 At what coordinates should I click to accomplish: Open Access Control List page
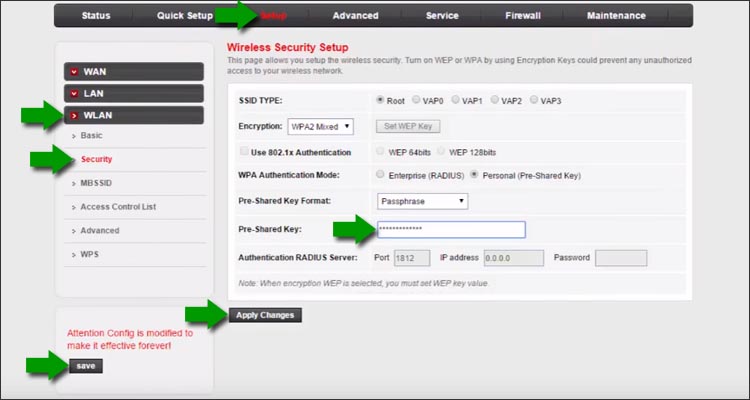[118, 207]
